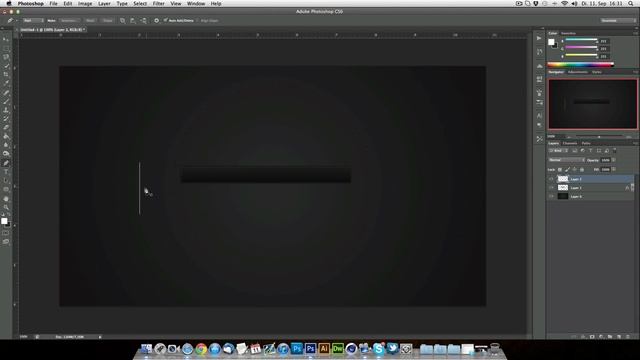This screenshot has width=640, height=360.
Task: Open the layer filter Kind dropdown
Action: click(558, 151)
